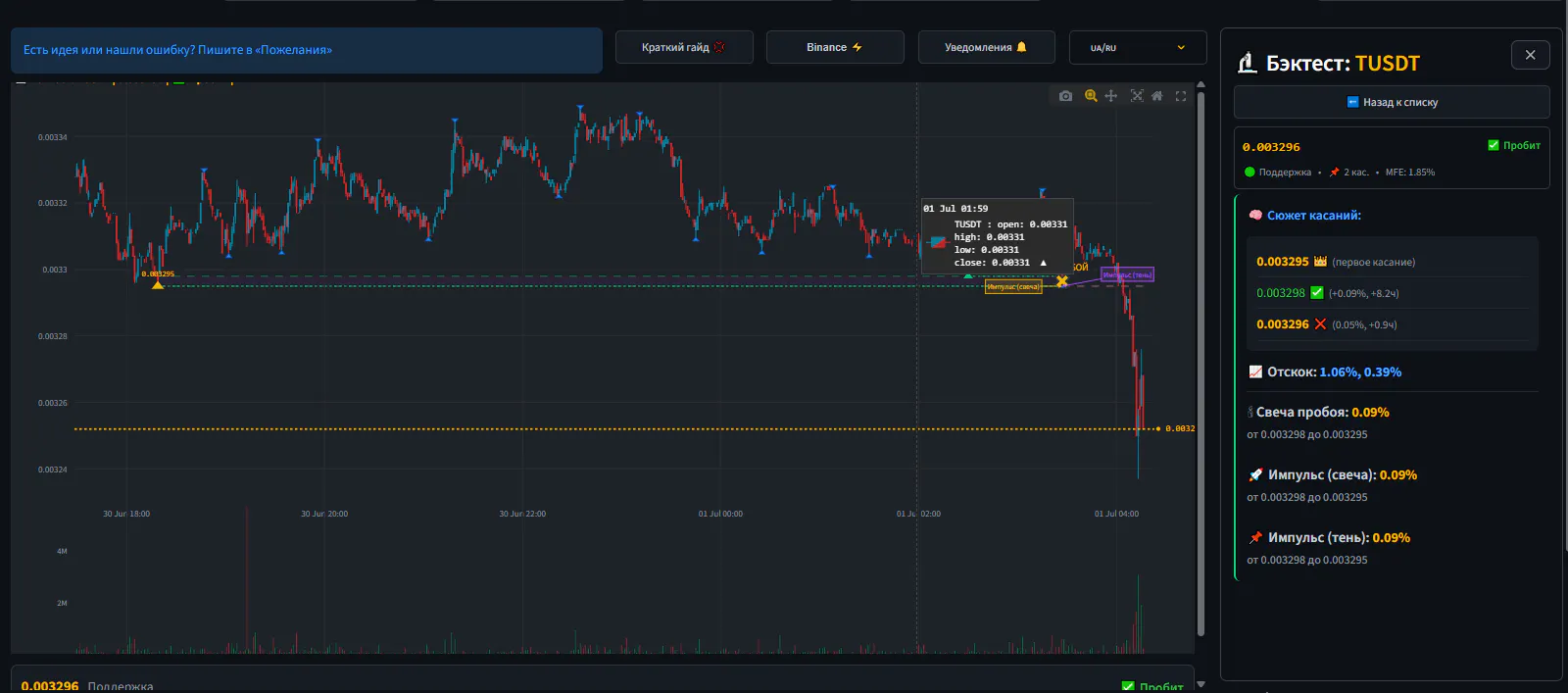This screenshot has width=1568, height=693.
Task: Click the 0.003295 (первое касание) row
Action: click(x=1392, y=262)
